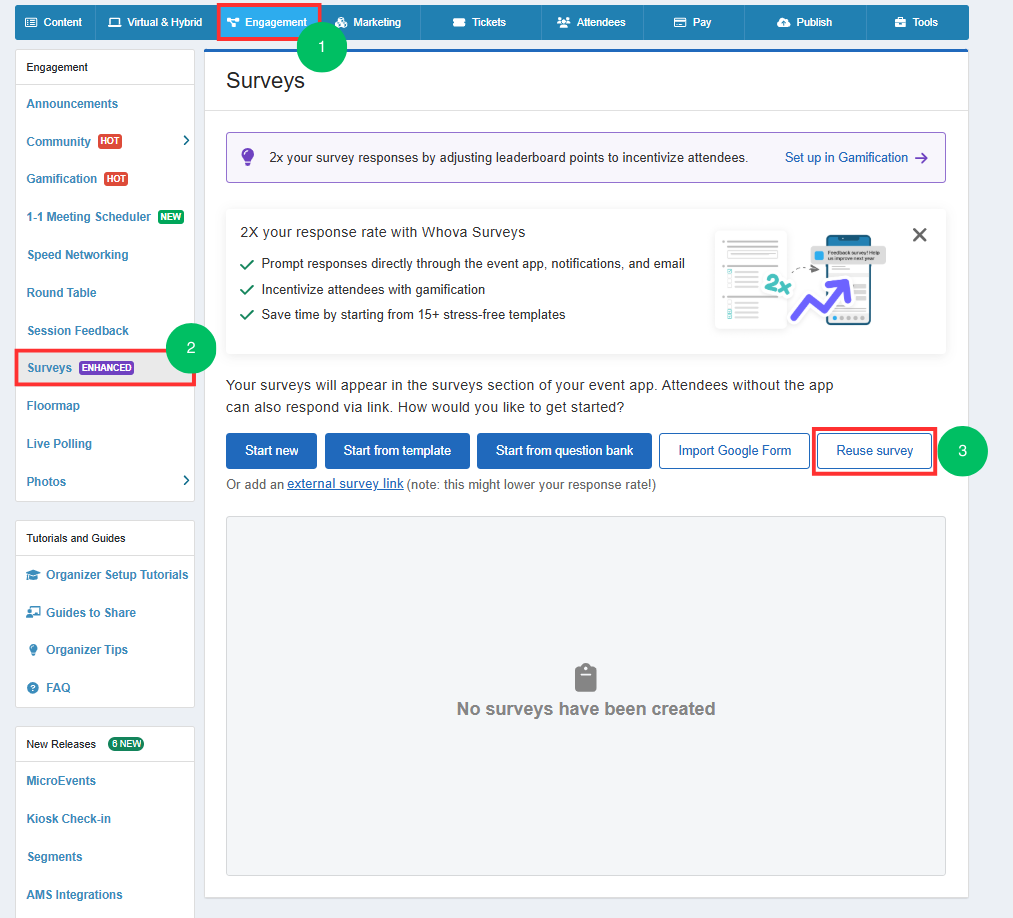Open Kiosk Check-in link

[68, 819]
